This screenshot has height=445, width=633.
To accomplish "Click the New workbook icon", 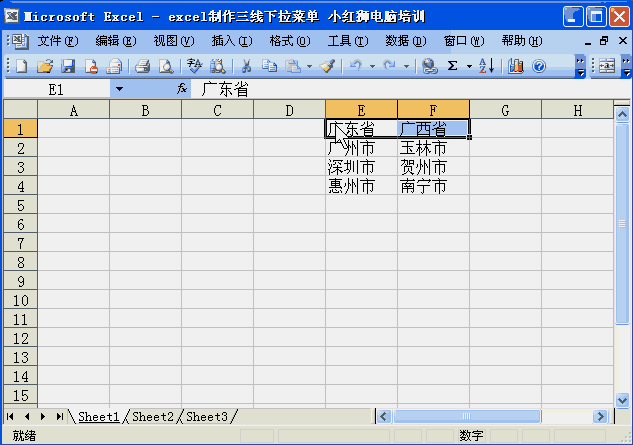I will click(21, 65).
